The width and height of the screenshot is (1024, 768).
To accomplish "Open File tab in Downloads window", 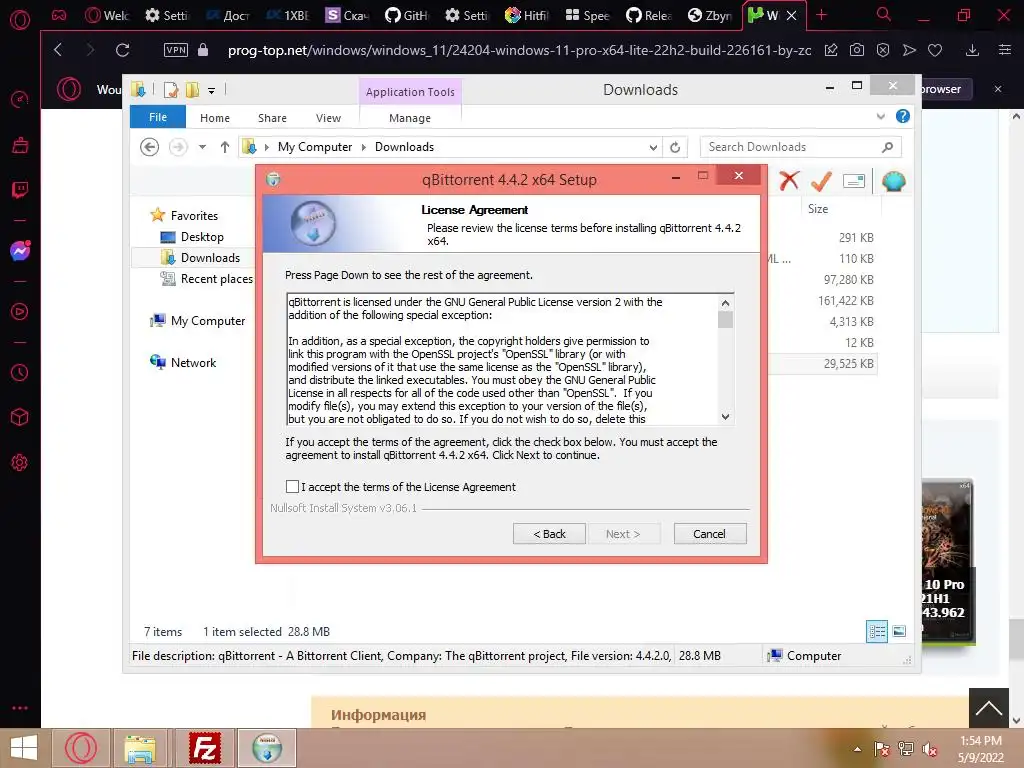I will [157, 117].
